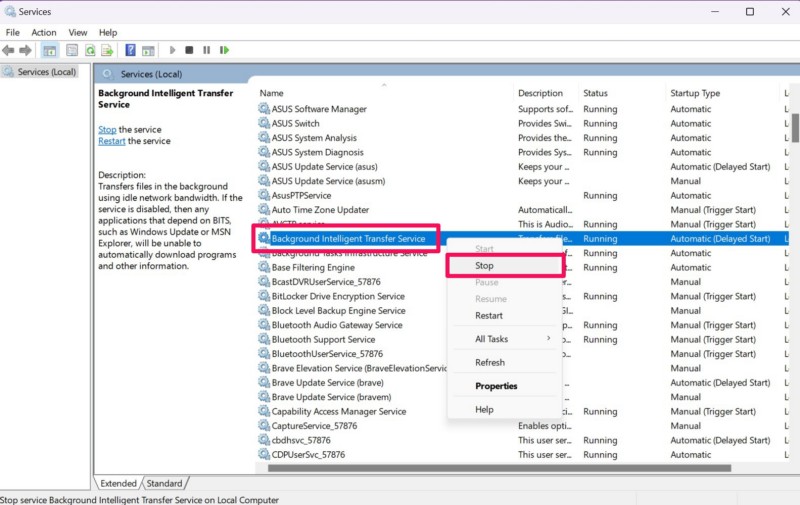Toggle Show/Hide Console Tree toolbar icon
Viewport: 800px width, 505px height.
point(50,50)
